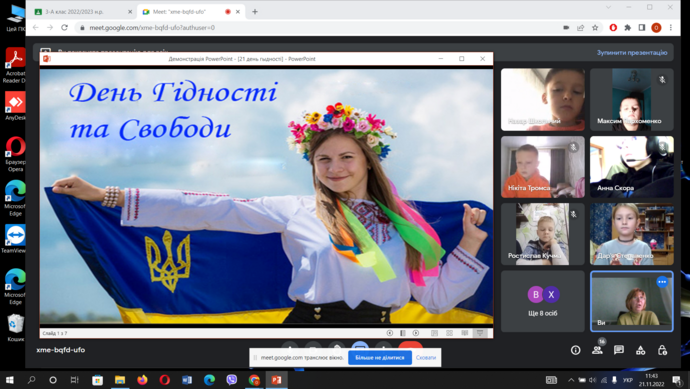View site information lock icon in address bar

pos(82,27)
